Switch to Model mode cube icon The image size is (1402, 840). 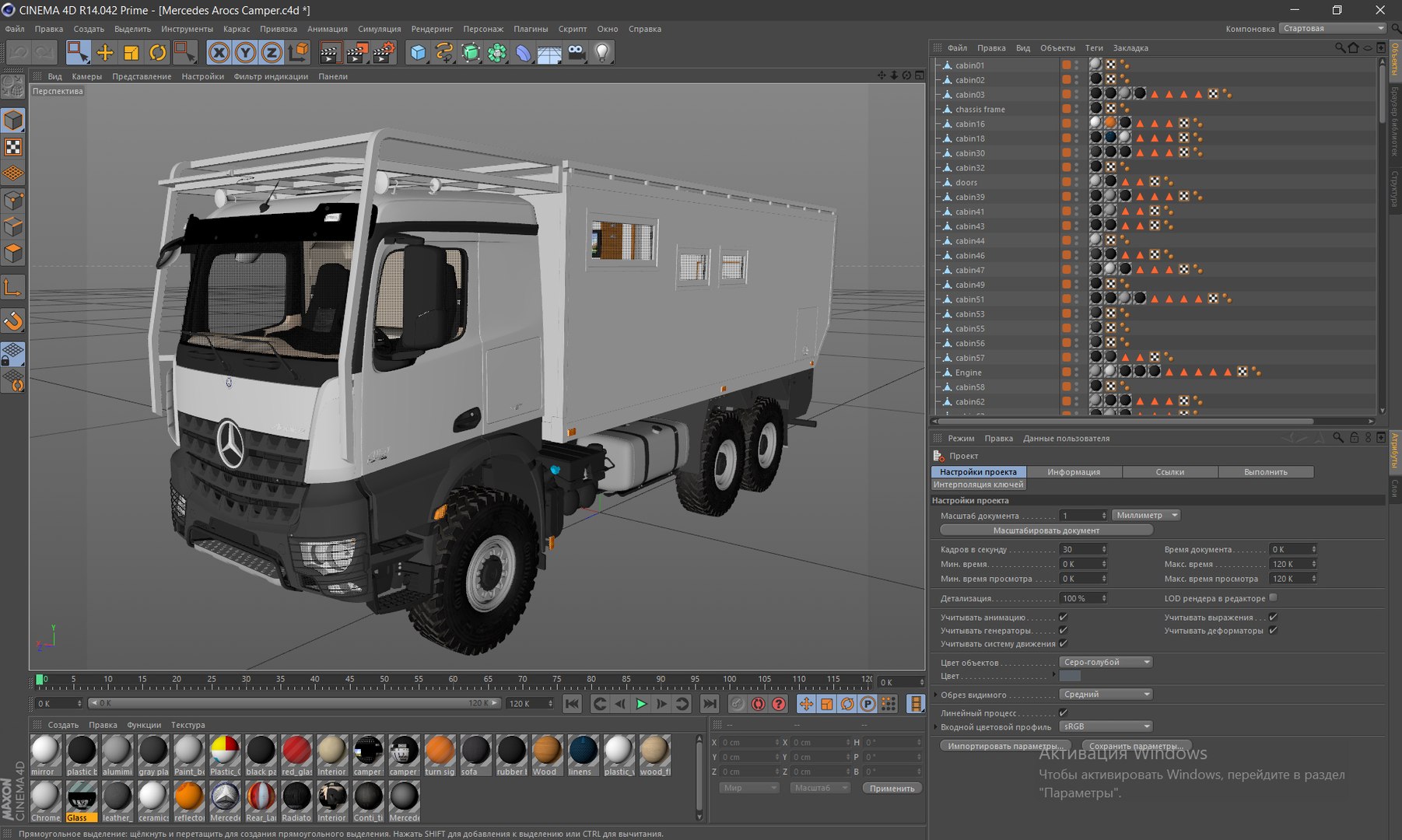[x=13, y=121]
